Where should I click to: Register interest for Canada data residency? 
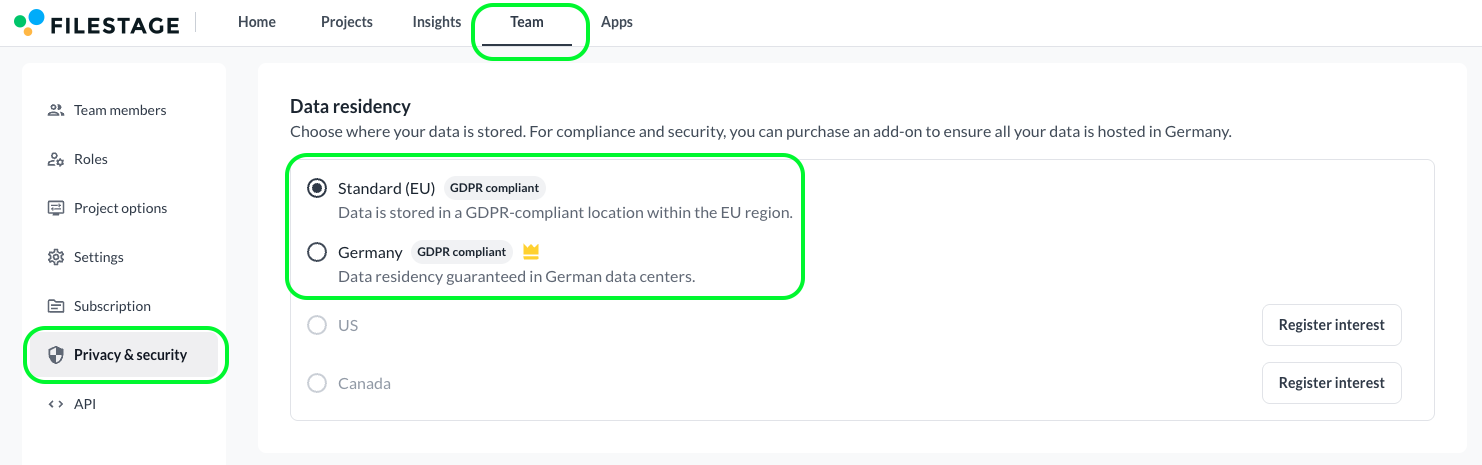coord(1331,383)
